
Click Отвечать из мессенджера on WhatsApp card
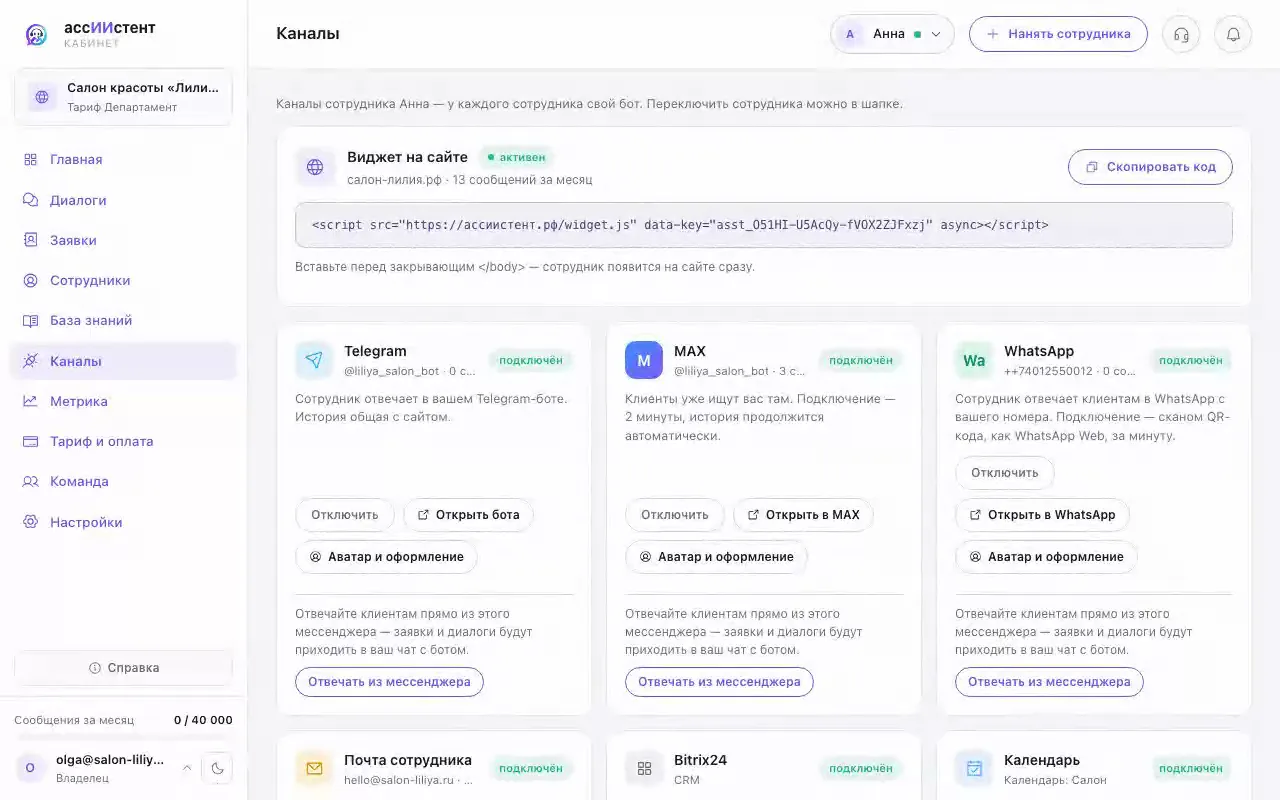point(1049,682)
